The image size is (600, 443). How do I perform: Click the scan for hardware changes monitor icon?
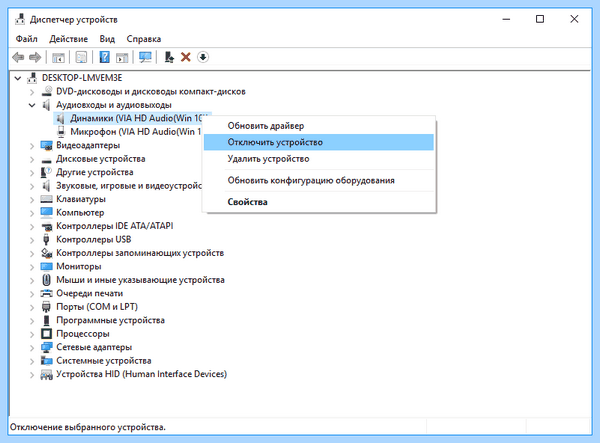point(145,57)
